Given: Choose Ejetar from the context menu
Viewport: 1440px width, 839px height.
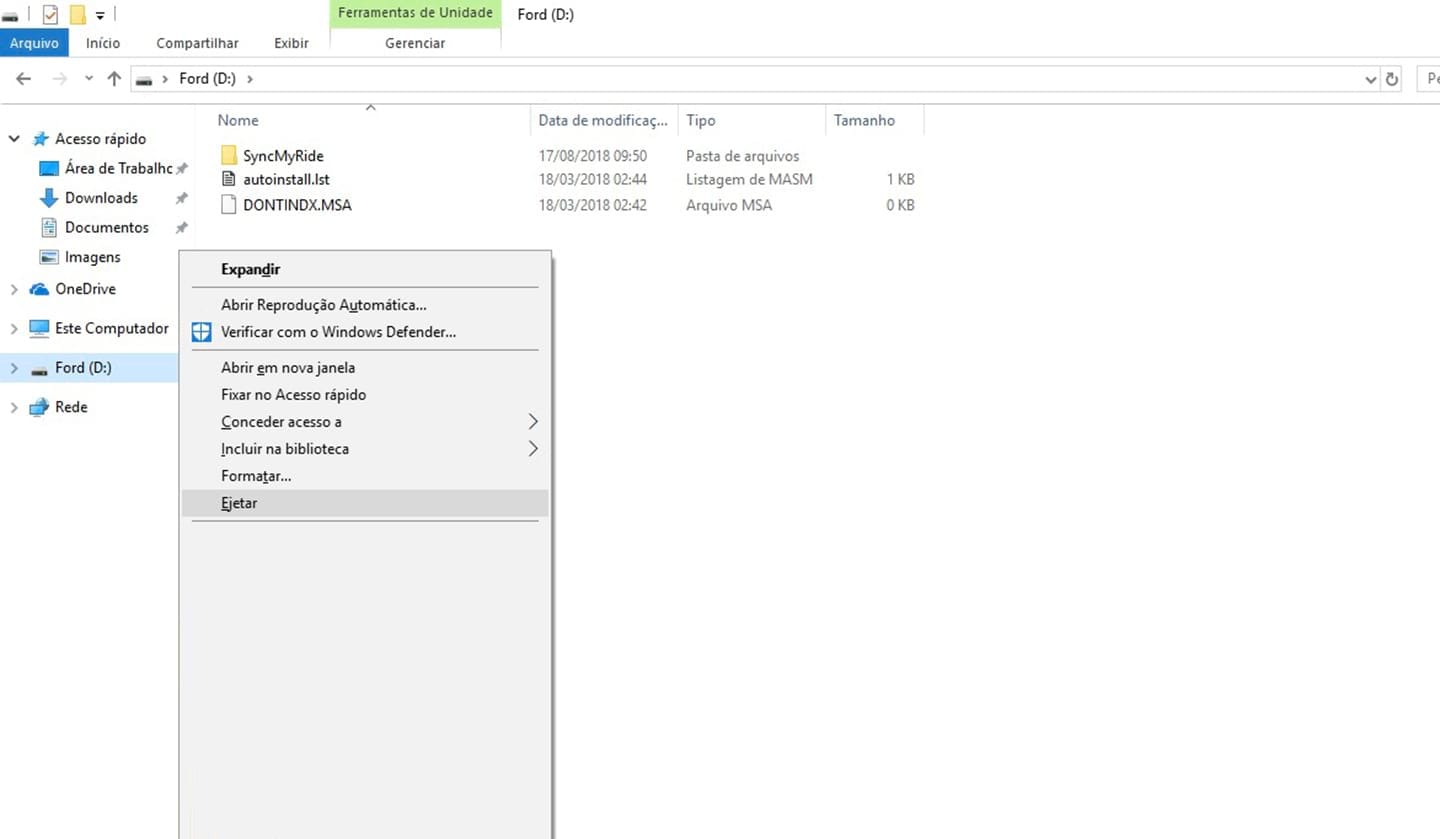Looking at the screenshot, I should click(x=239, y=503).
